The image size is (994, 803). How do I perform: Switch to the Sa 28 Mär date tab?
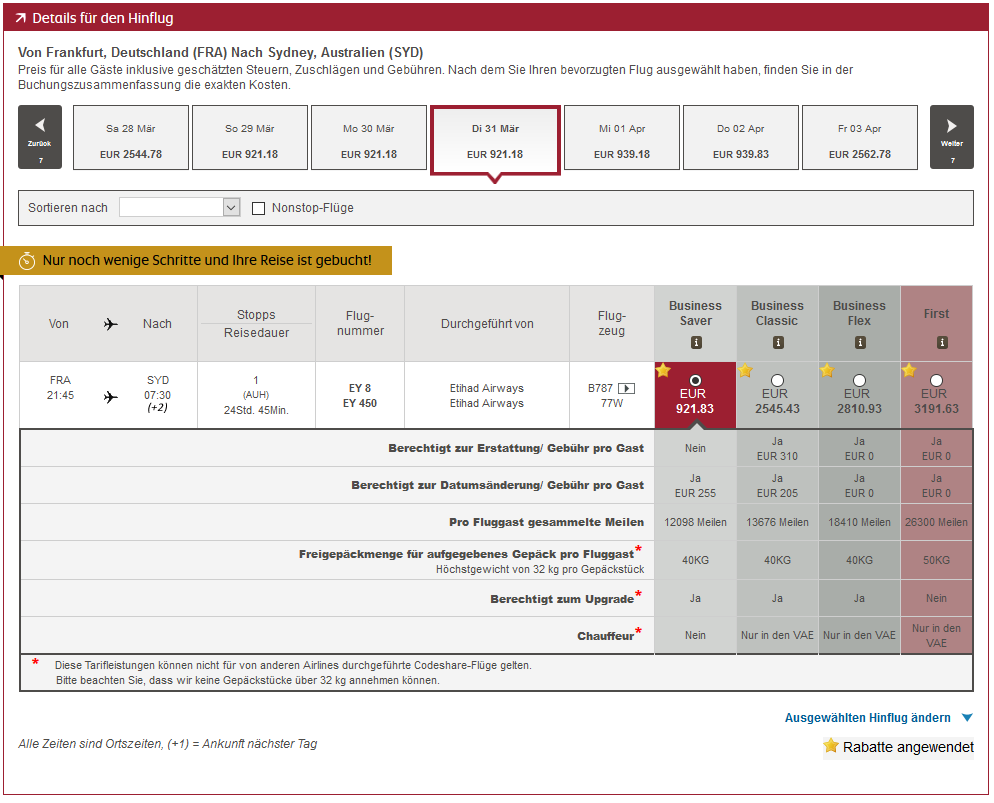(131, 138)
